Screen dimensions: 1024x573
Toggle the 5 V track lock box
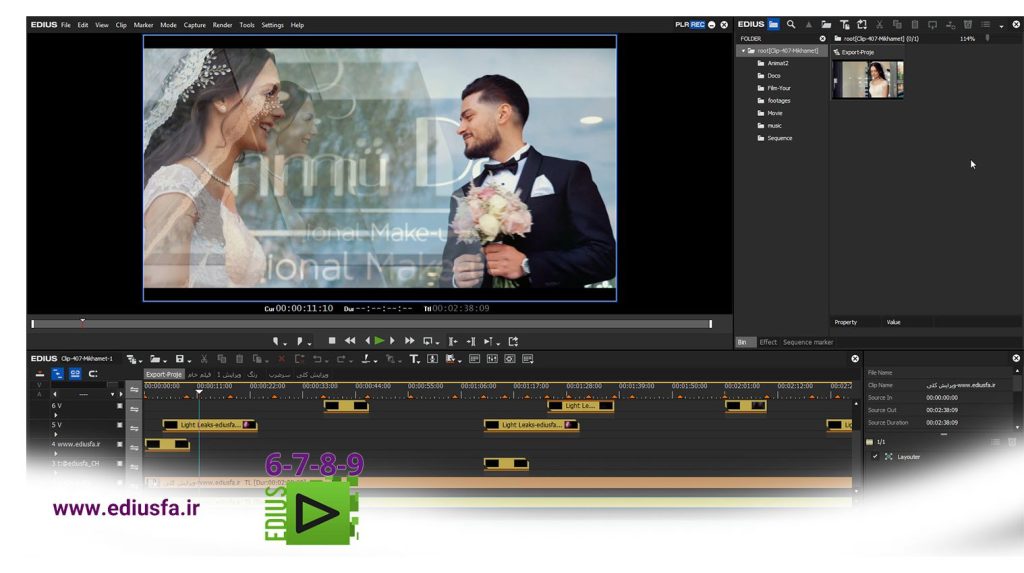(120, 425)
